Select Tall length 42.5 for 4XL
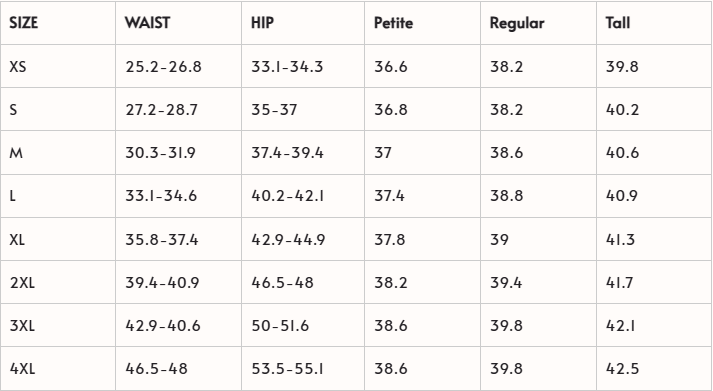713x391 pixels. (x=622, y=368)
